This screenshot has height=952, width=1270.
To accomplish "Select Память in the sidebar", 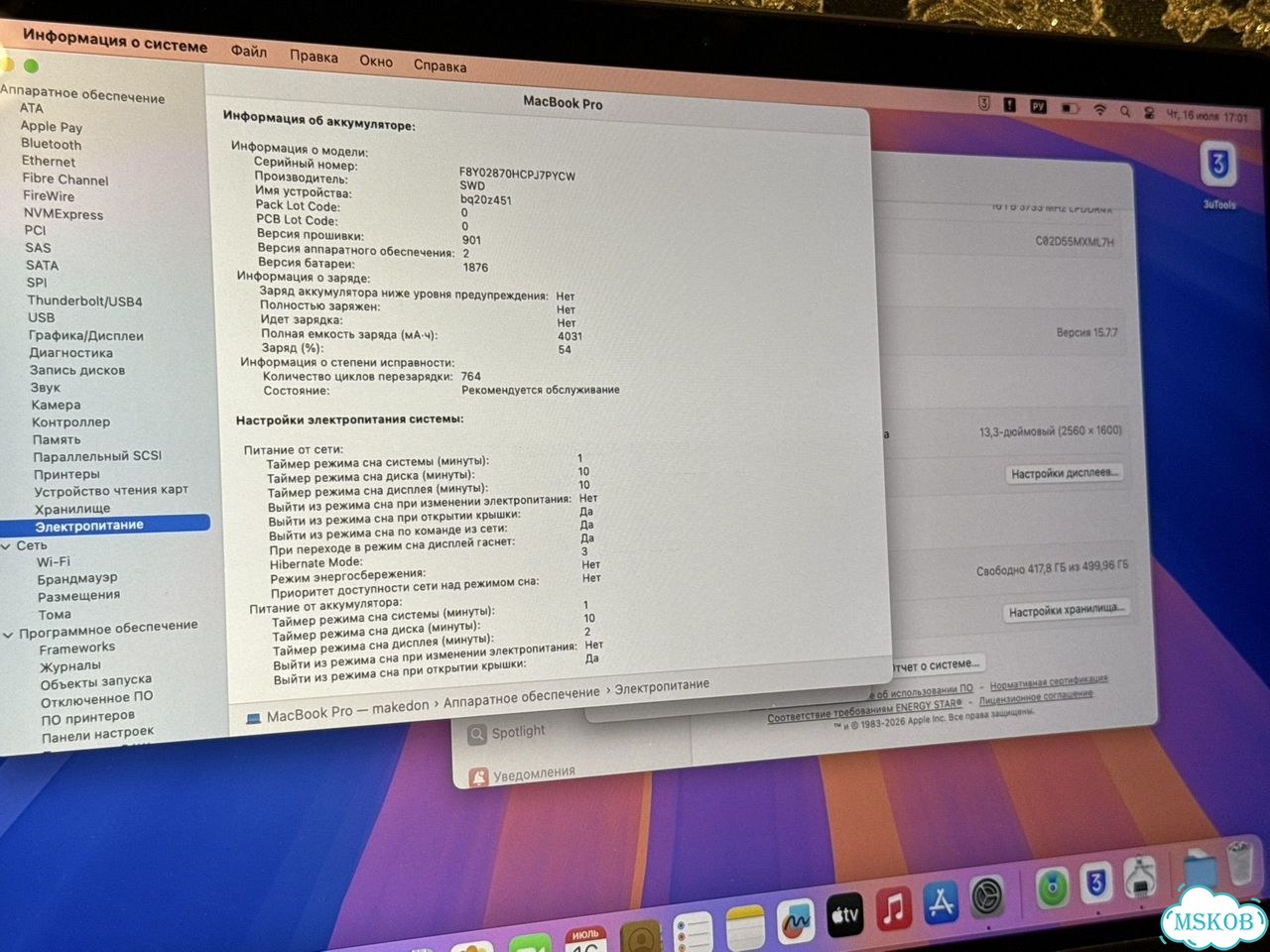I will pyautogui.click(x=57, y=439).
